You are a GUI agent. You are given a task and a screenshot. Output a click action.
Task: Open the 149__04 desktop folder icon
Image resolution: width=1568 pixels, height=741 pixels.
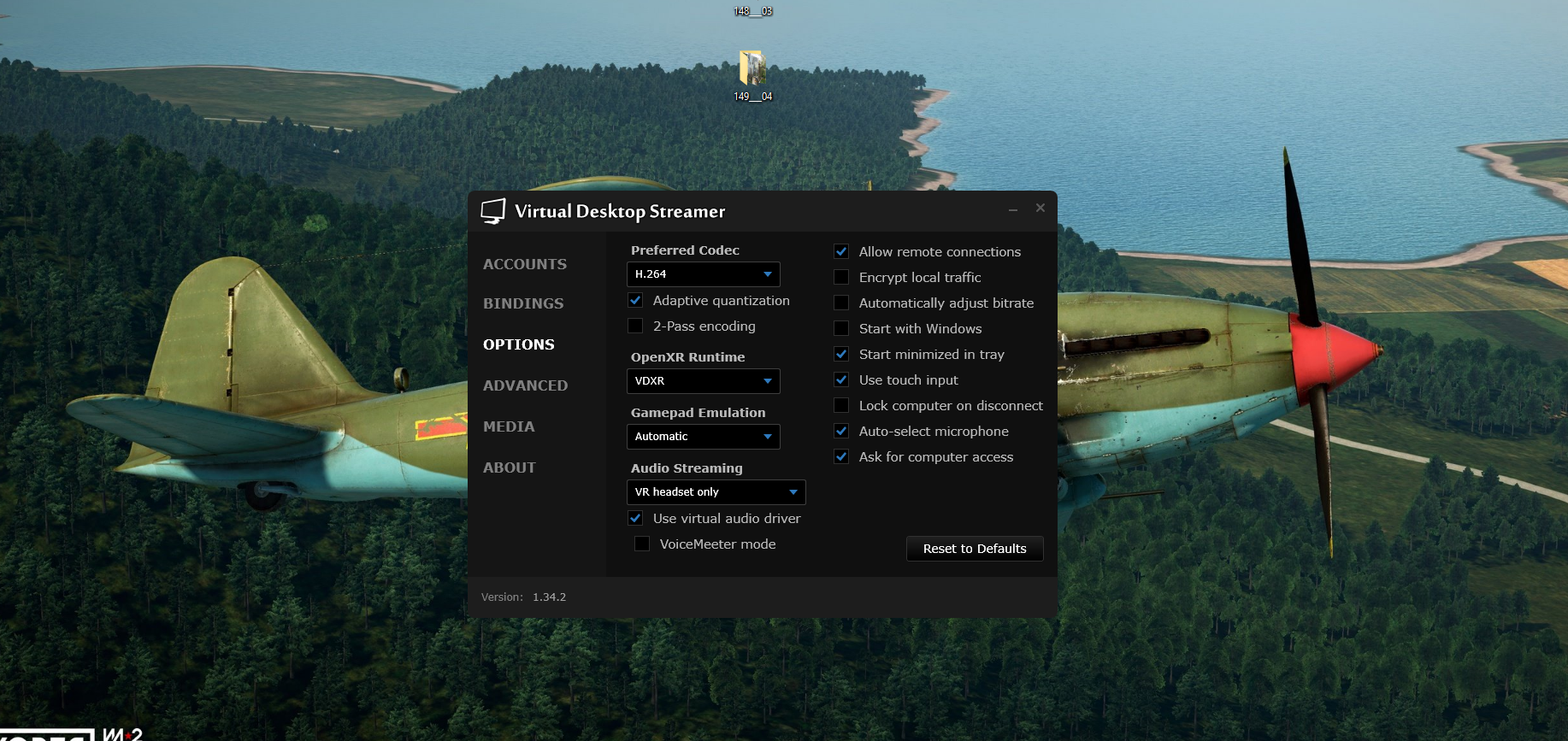click(752, 68)
